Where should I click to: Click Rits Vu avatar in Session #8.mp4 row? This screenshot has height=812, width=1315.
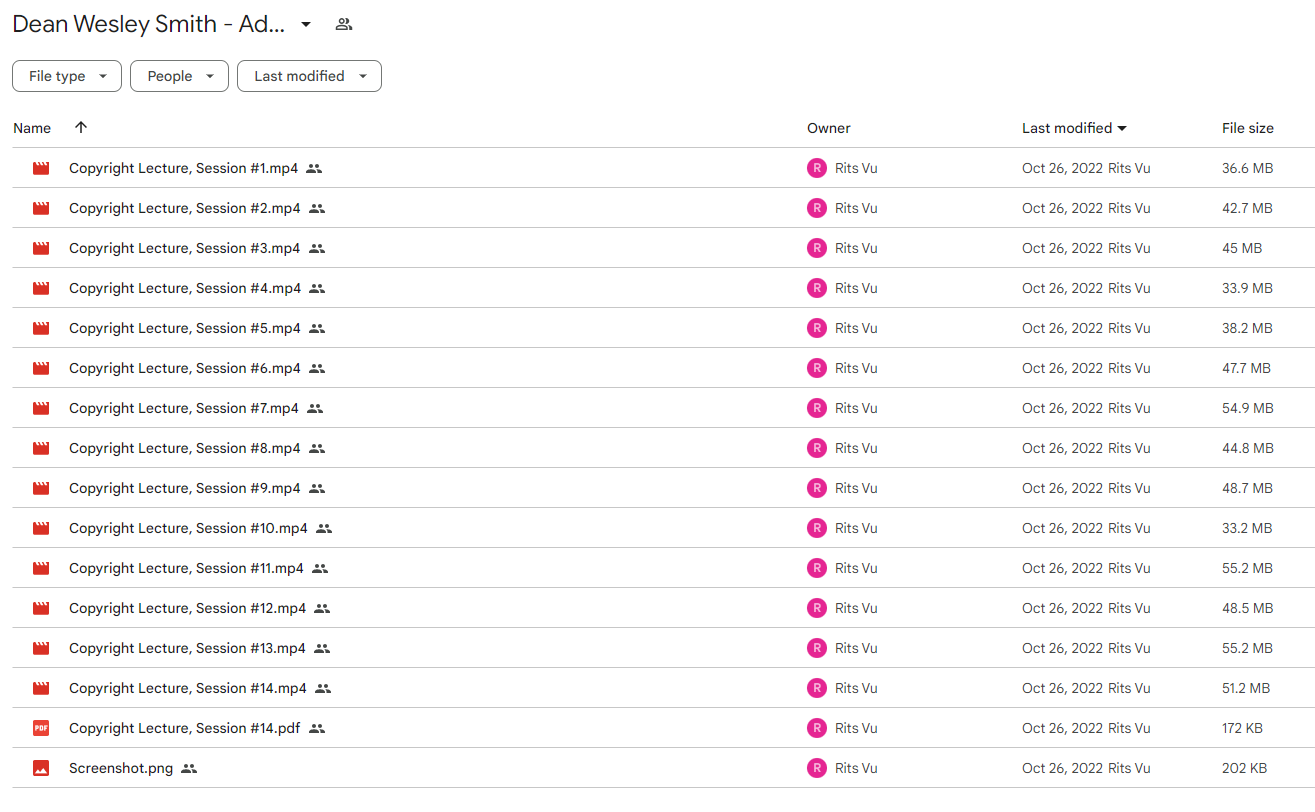[x=817, y=448]
